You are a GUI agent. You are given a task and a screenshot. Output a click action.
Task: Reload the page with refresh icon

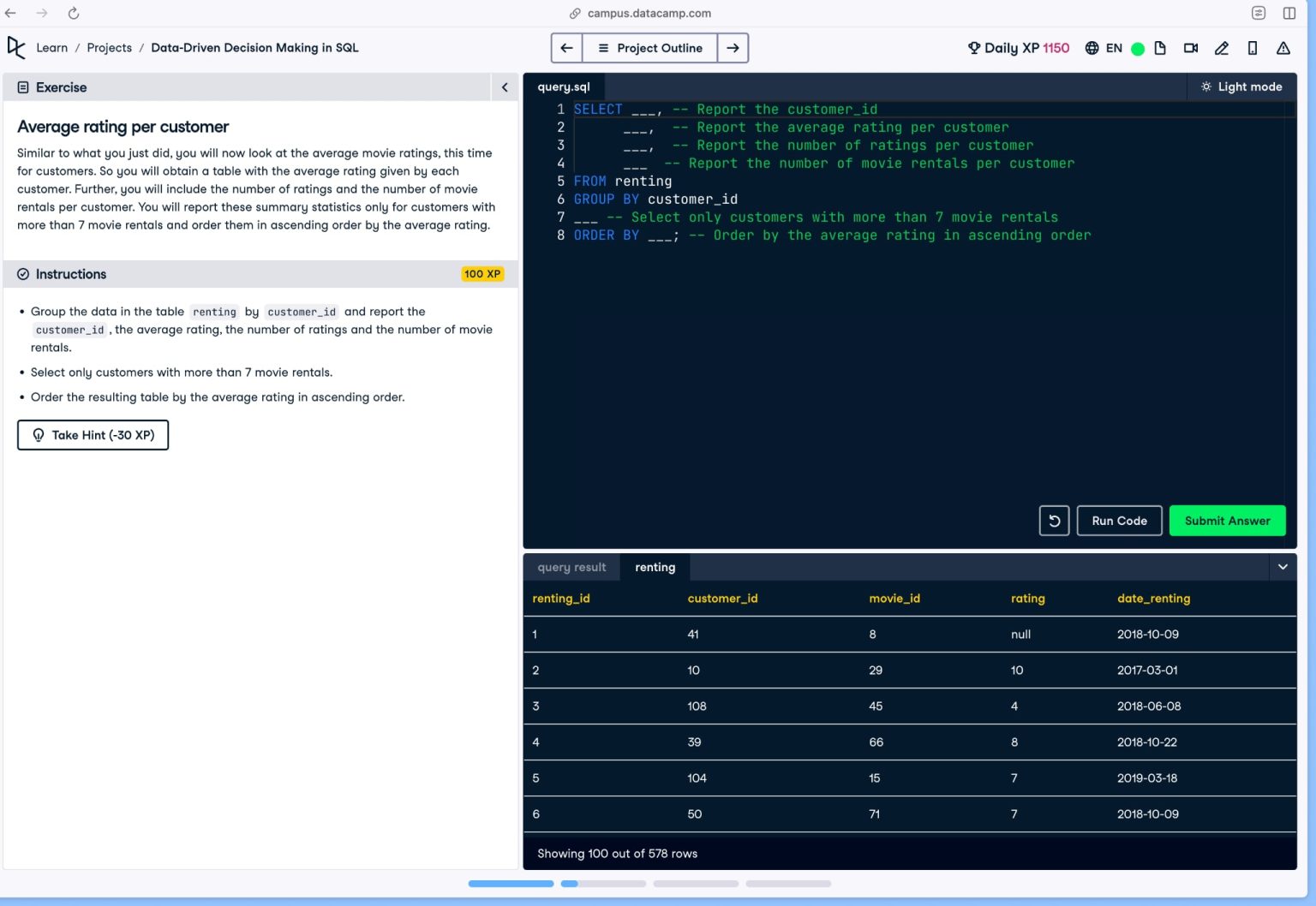coord(74,13)
